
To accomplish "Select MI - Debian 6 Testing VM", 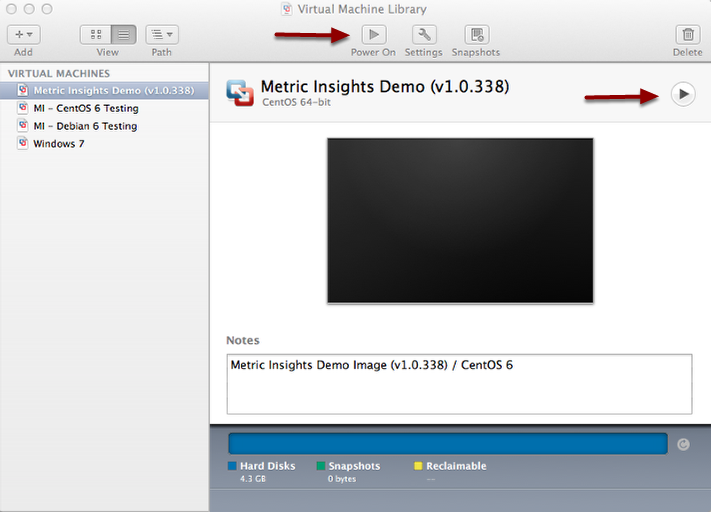I will pos(104,126).
